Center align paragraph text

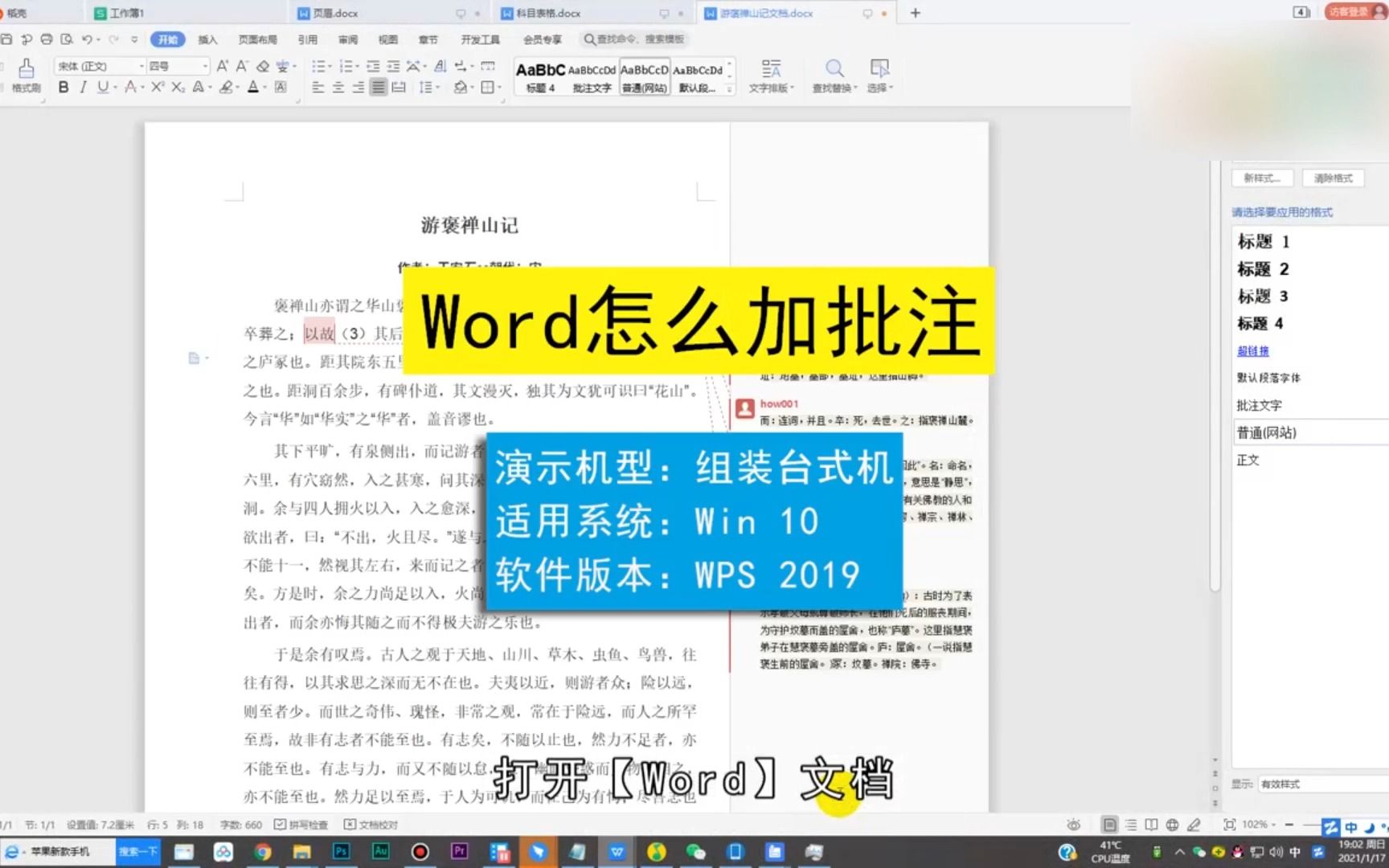[338, 87]
